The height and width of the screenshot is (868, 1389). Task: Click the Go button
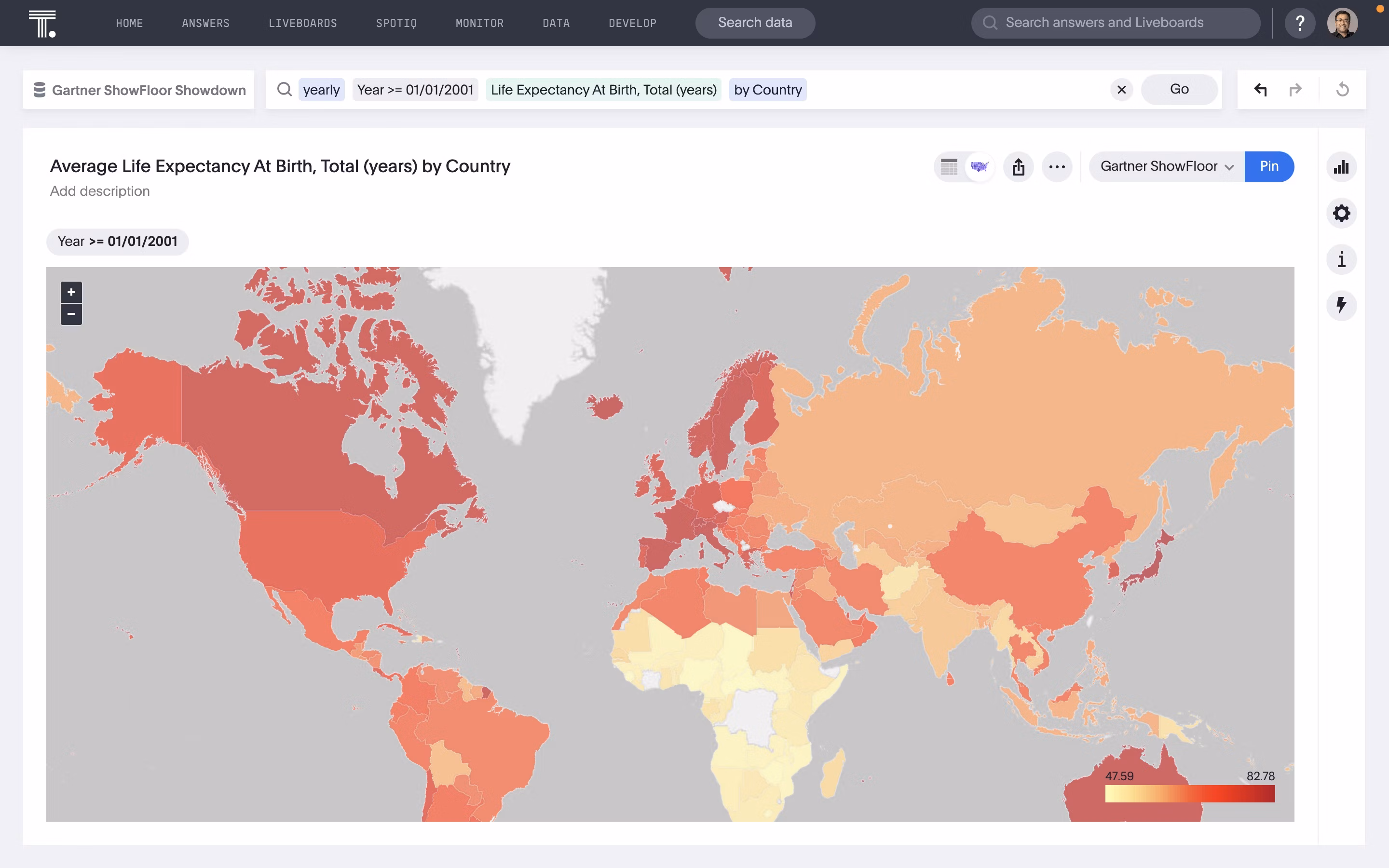(x=1179, y=90)
